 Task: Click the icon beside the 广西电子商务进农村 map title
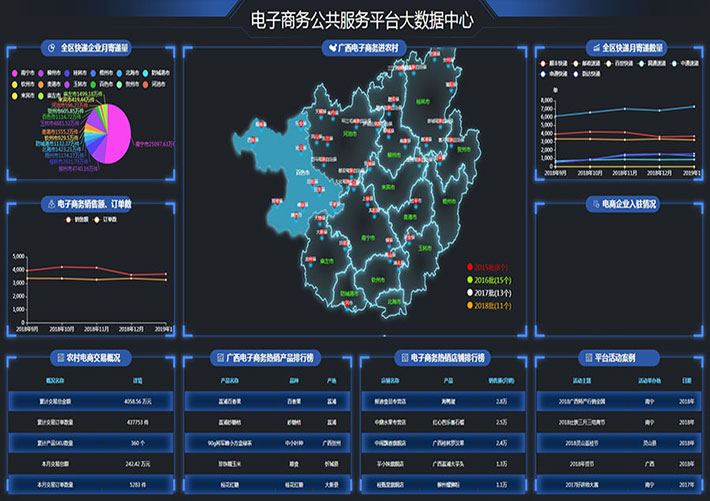click(333, 48)
